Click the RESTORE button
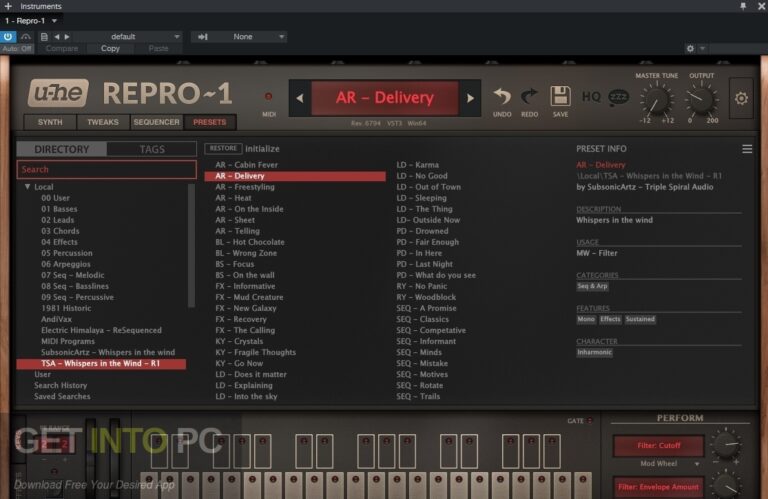Viewport: 768px width, 499px height. click(223, 148)
